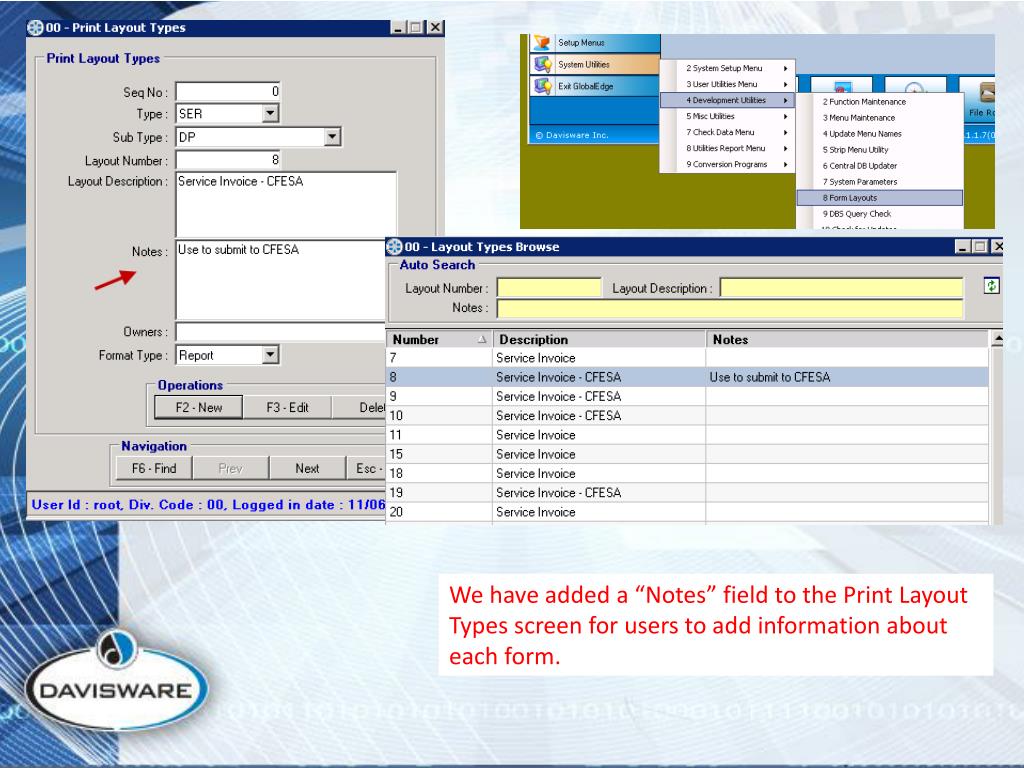Select row 20 Service Invoice
The height and width of the screenshot is (768, 1024).
pyautogui.click(x=687, y=512)
